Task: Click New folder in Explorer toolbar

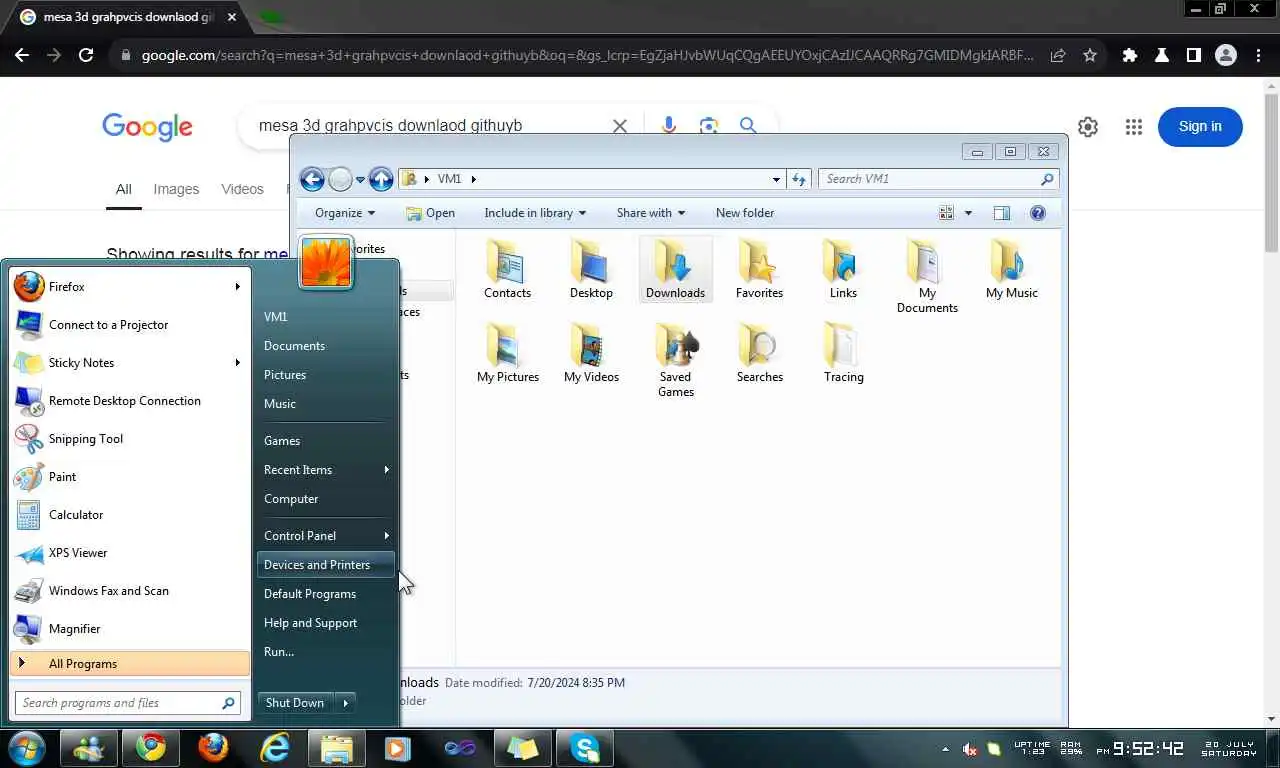Action: 745,213
